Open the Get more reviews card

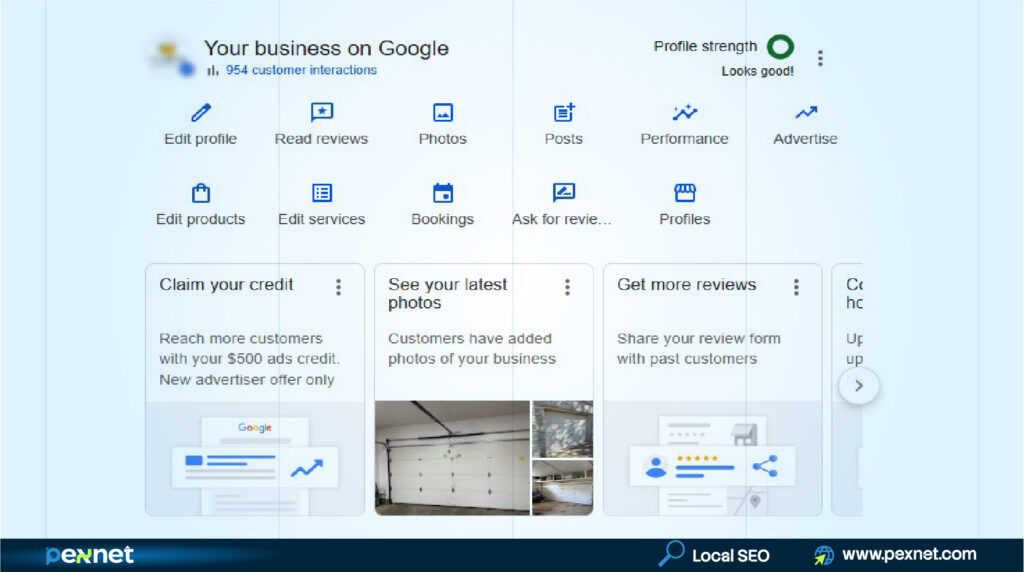pyautogui.click(x=712, y=390)
